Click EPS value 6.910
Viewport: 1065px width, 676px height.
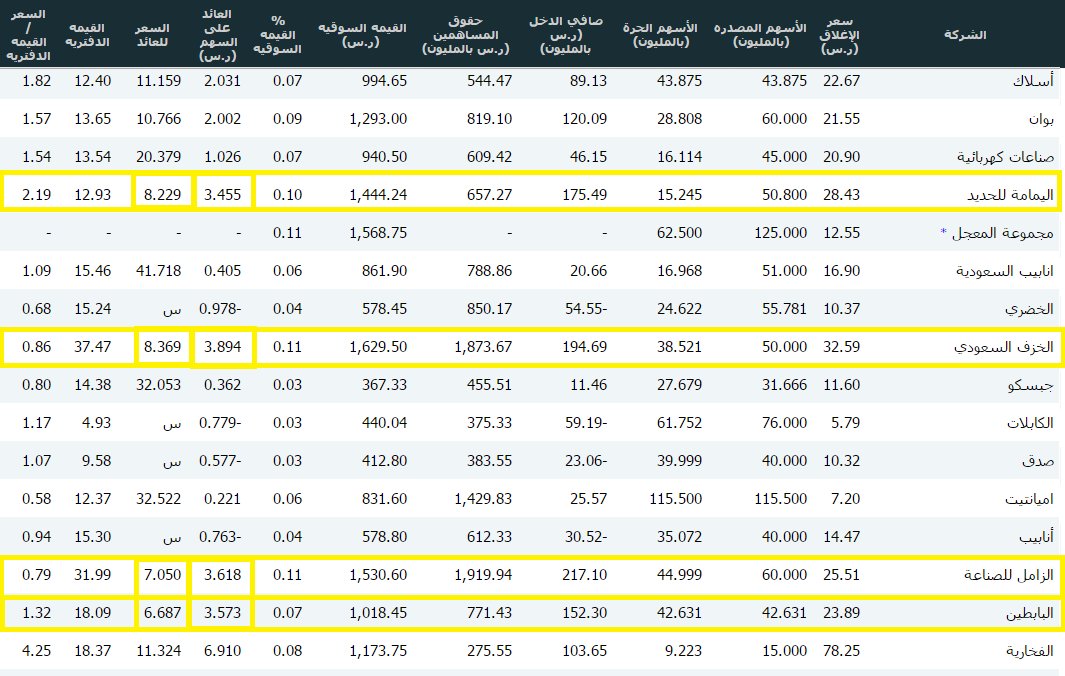pyautogui.click(x=223, y=652)
